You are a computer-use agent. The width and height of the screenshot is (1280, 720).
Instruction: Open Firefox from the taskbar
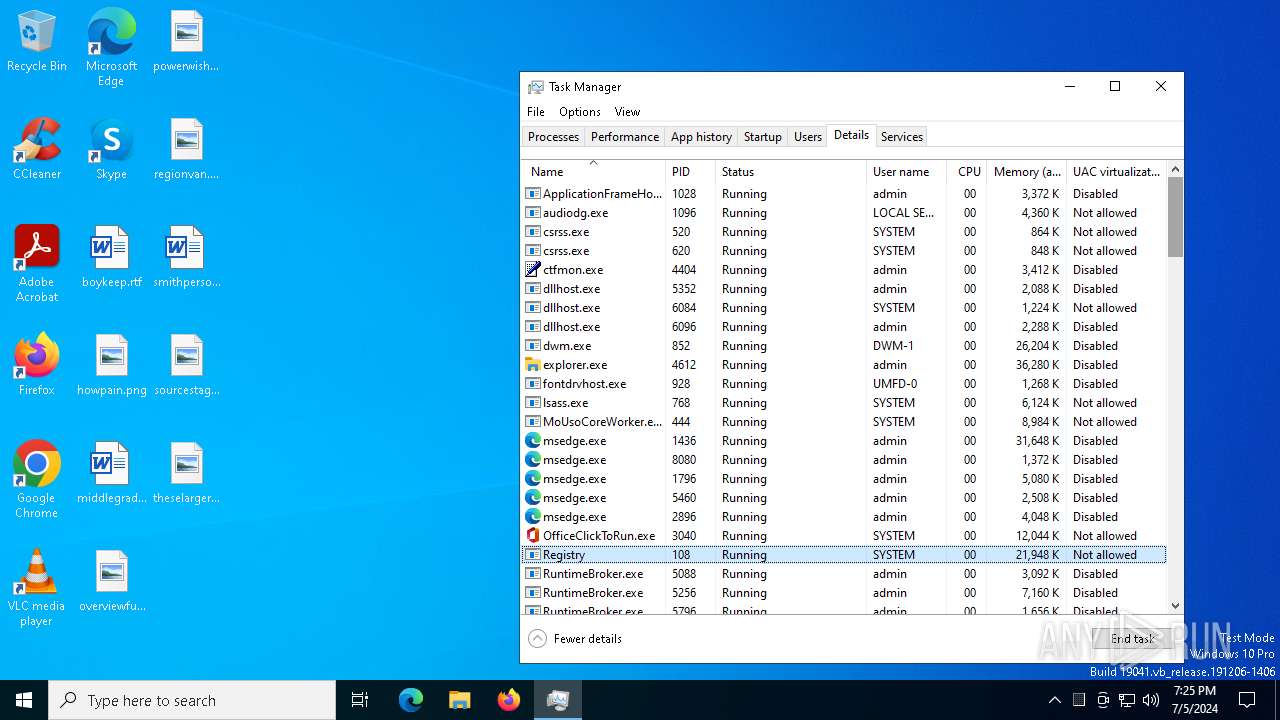(x=509, y=700)
